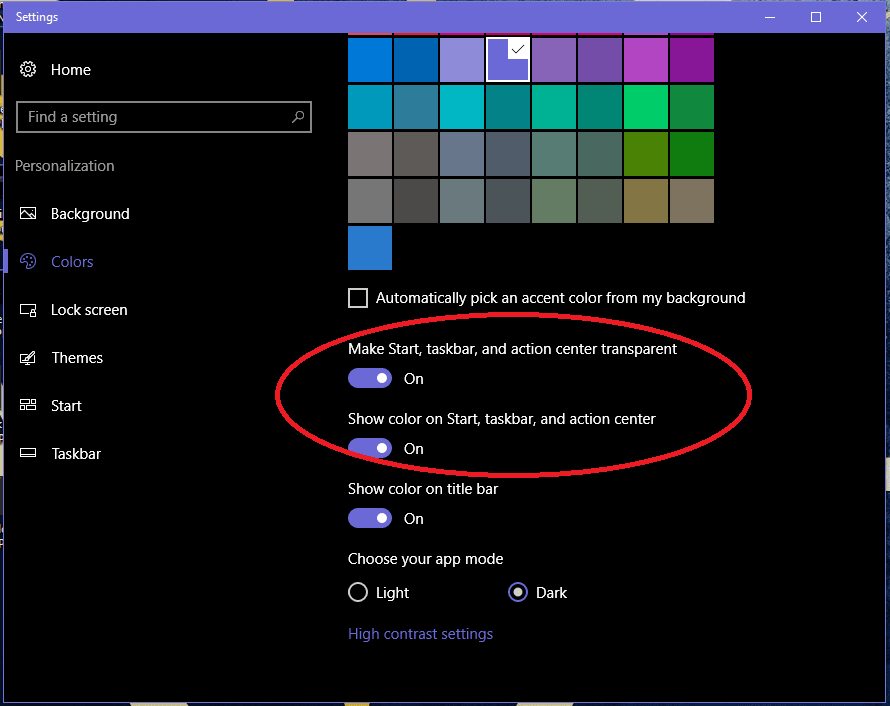Turn off Start and taskbar transparency toggle
890x706 pixels.
(x=370, y=379)
